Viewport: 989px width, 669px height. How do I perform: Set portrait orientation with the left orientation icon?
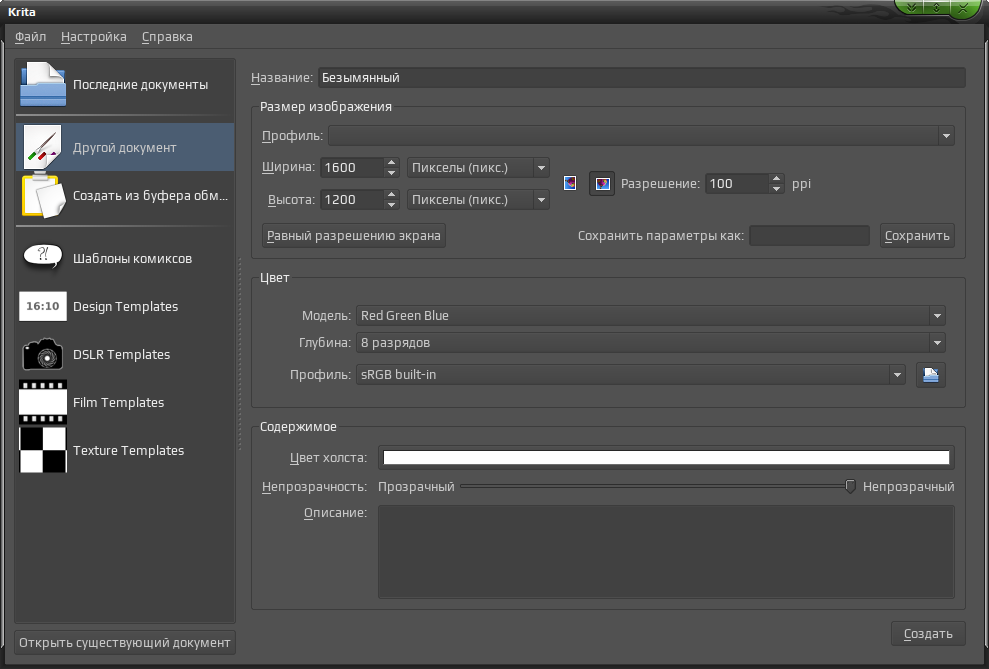coord(570,183)
